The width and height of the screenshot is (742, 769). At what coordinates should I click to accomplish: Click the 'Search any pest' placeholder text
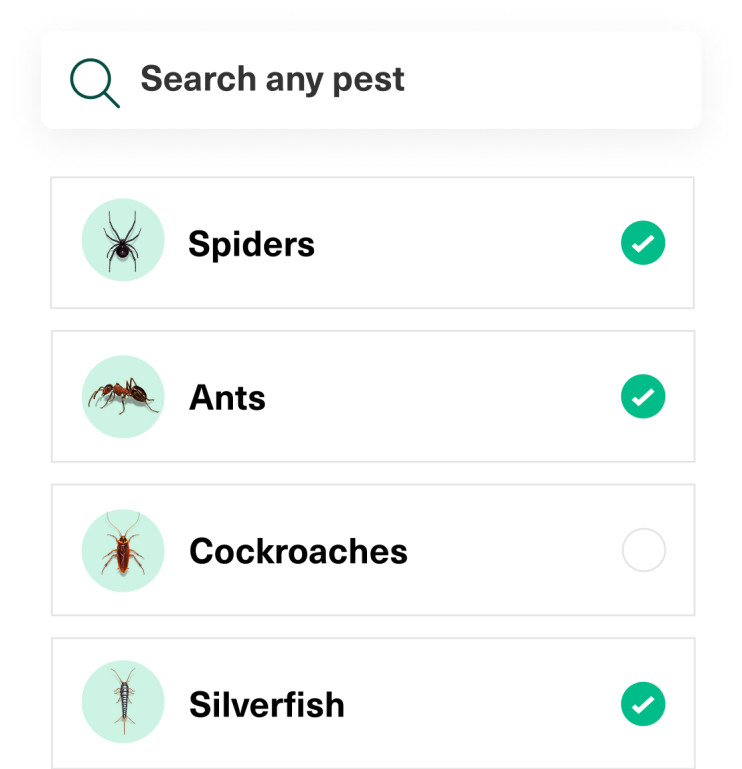point(272,79)
